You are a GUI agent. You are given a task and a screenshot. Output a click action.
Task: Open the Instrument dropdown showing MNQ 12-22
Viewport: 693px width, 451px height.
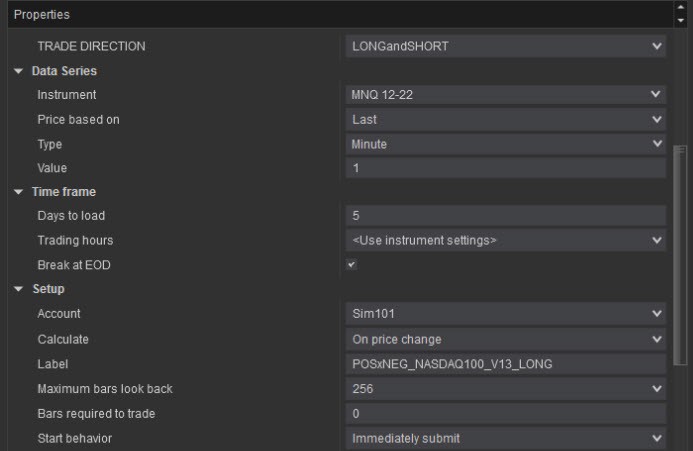pos(505,95)
